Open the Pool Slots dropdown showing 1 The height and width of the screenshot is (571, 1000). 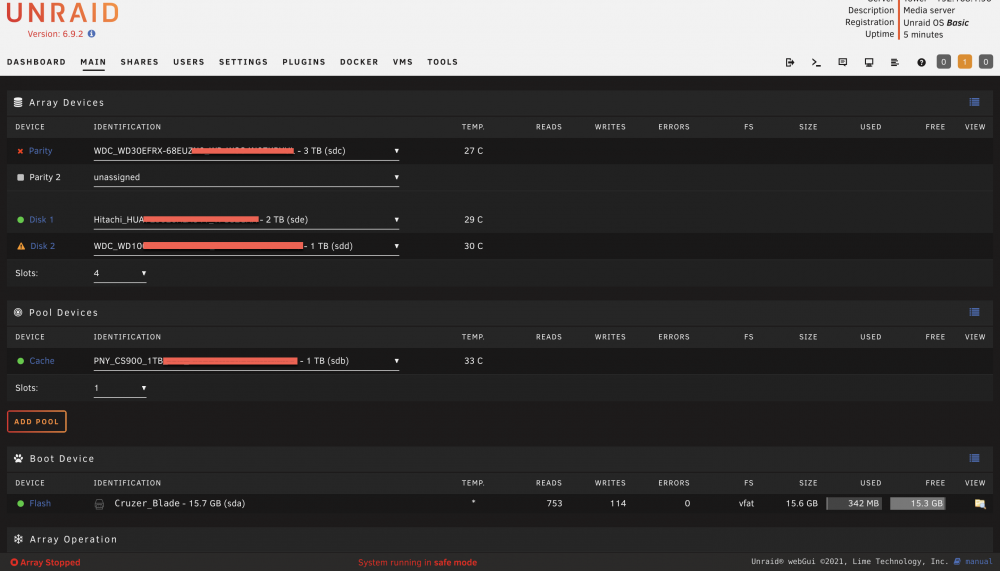click(x=120, y=388)
